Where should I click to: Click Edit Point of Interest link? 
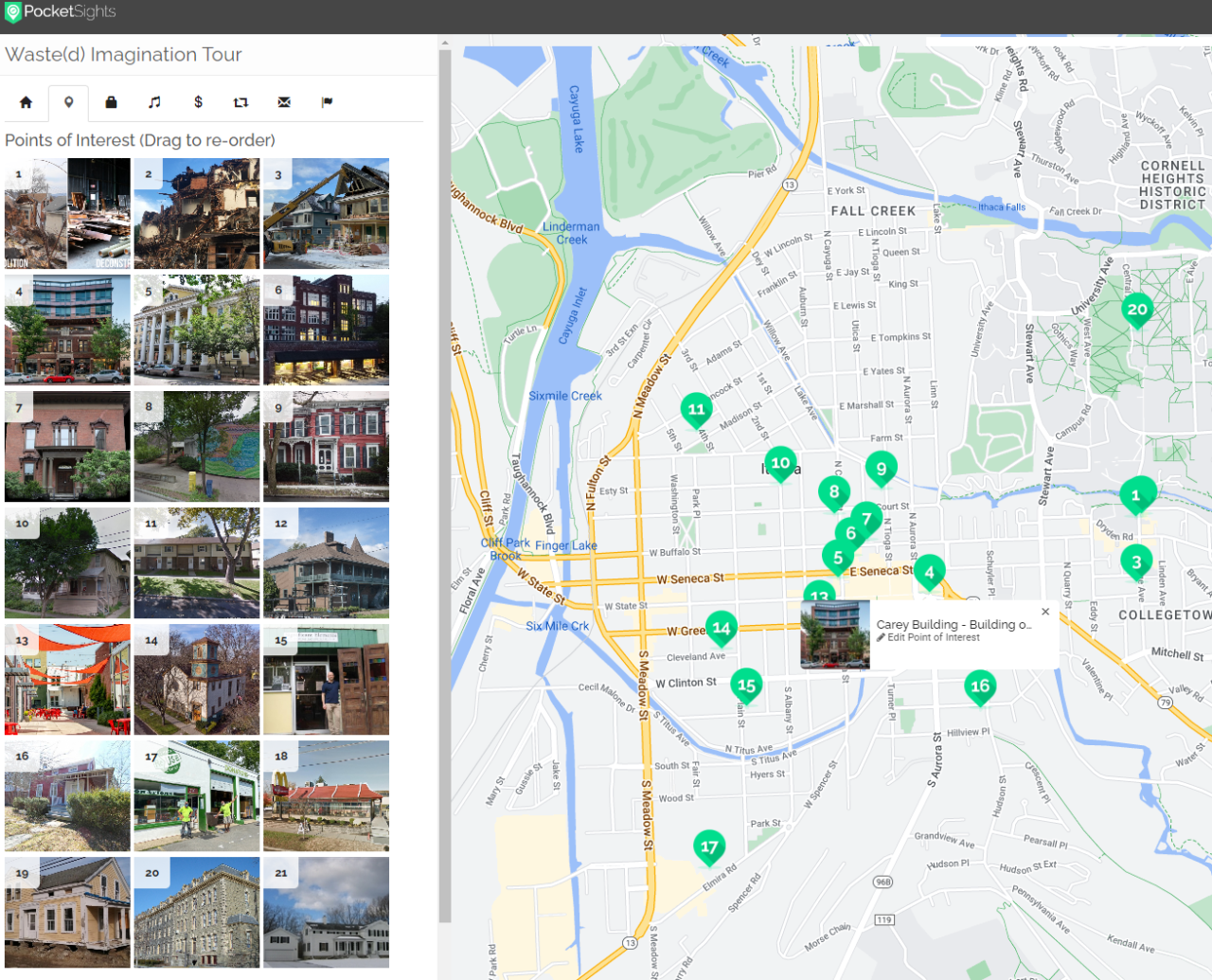point(928,638)
